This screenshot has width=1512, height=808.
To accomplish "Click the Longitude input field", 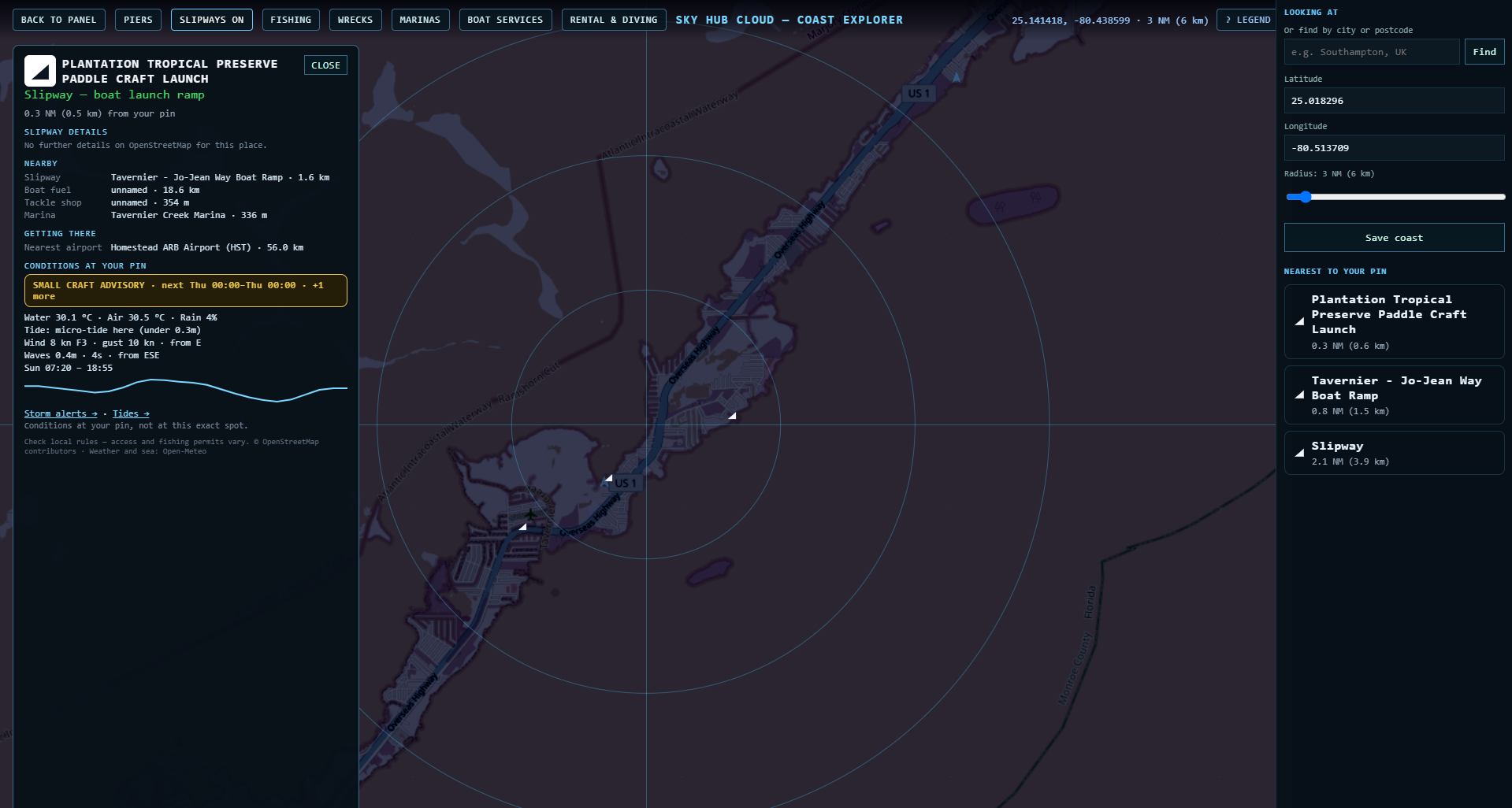I will 1394,148.
